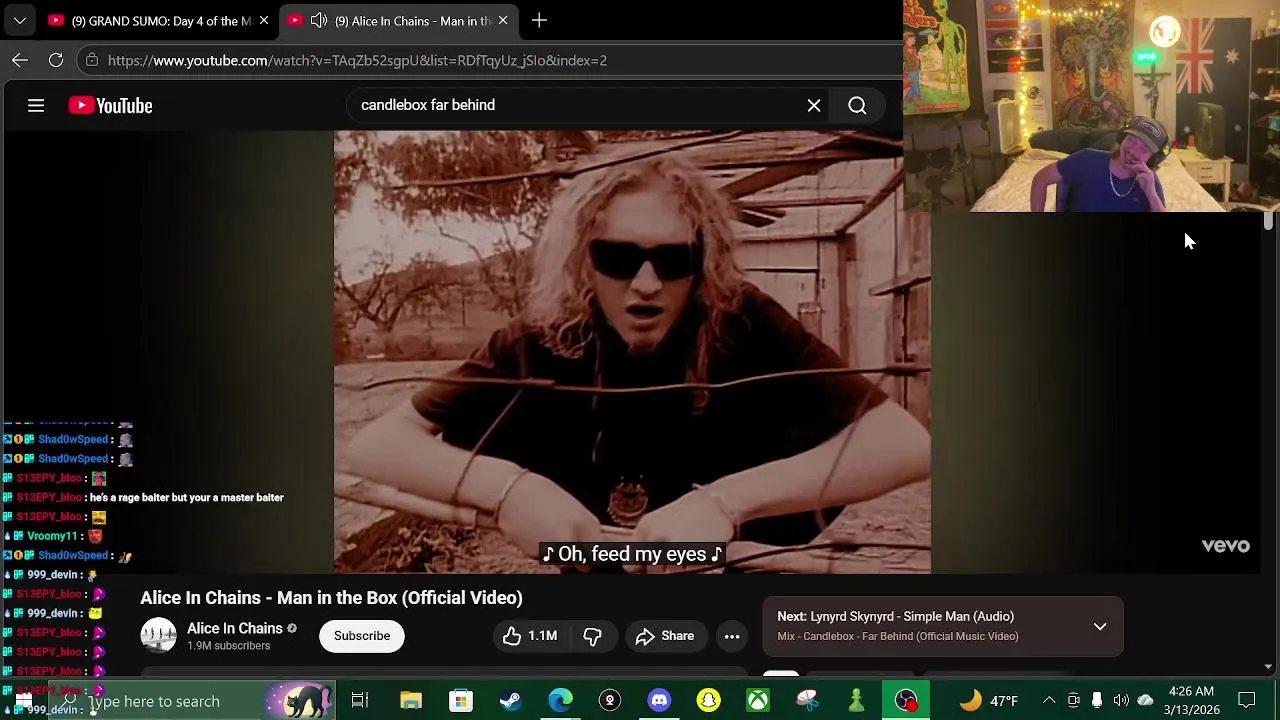
Task: Select the YouTube URL in address bar
Action: [x=357, y=60]
